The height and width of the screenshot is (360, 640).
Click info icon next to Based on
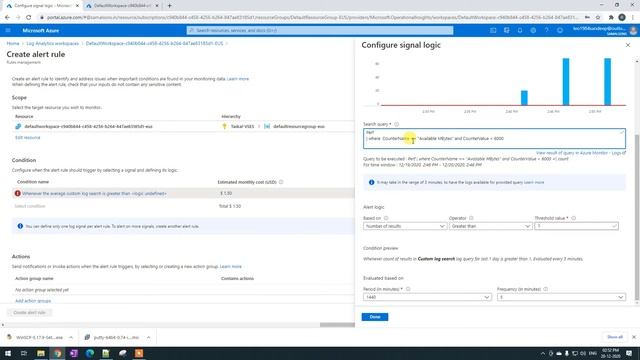(x=386, y=218)
